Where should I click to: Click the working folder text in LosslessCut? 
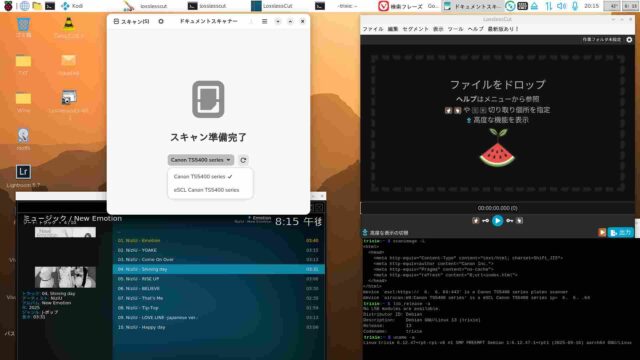pos(601,40)
